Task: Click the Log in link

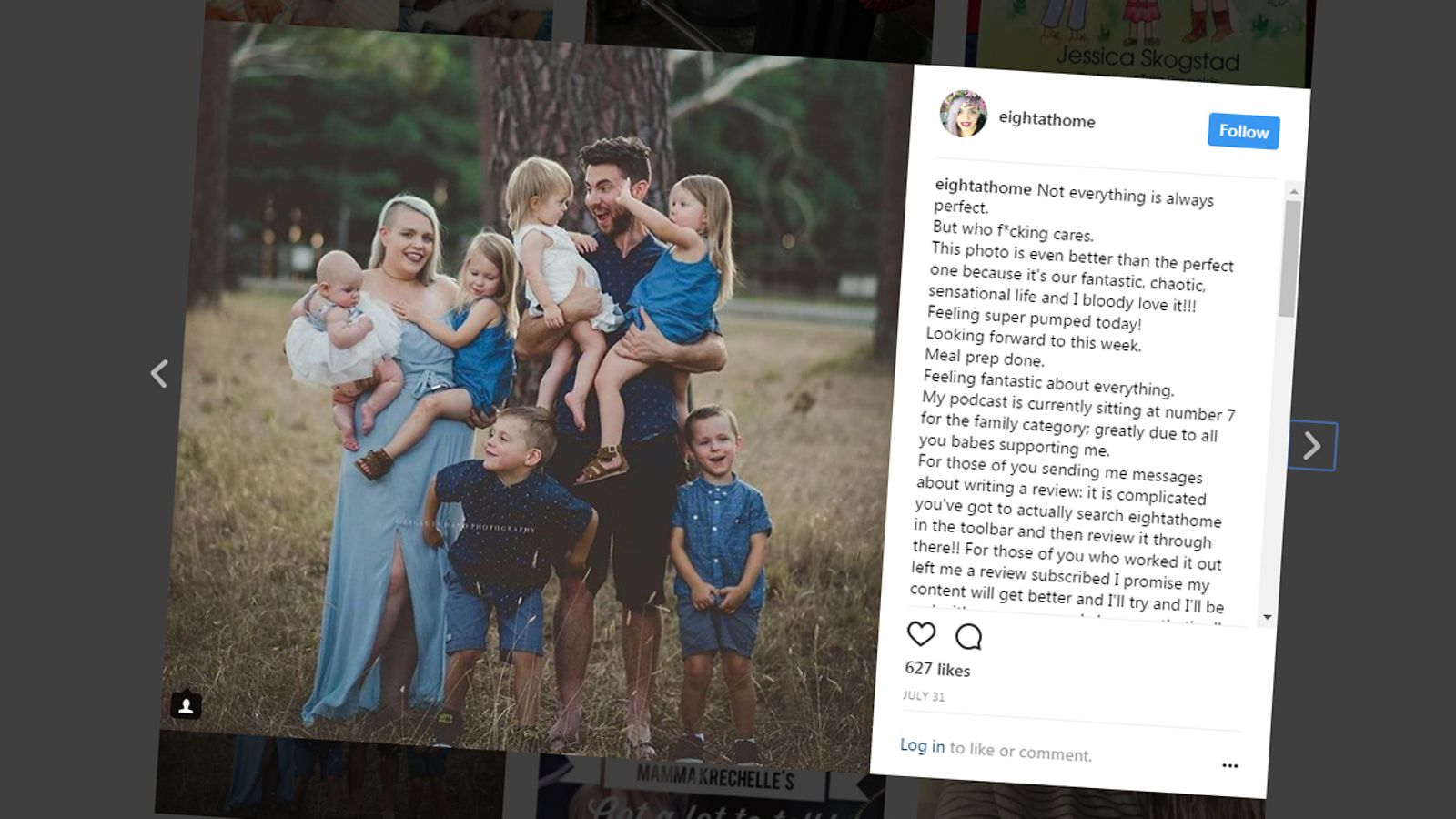Action: [922, 745]
